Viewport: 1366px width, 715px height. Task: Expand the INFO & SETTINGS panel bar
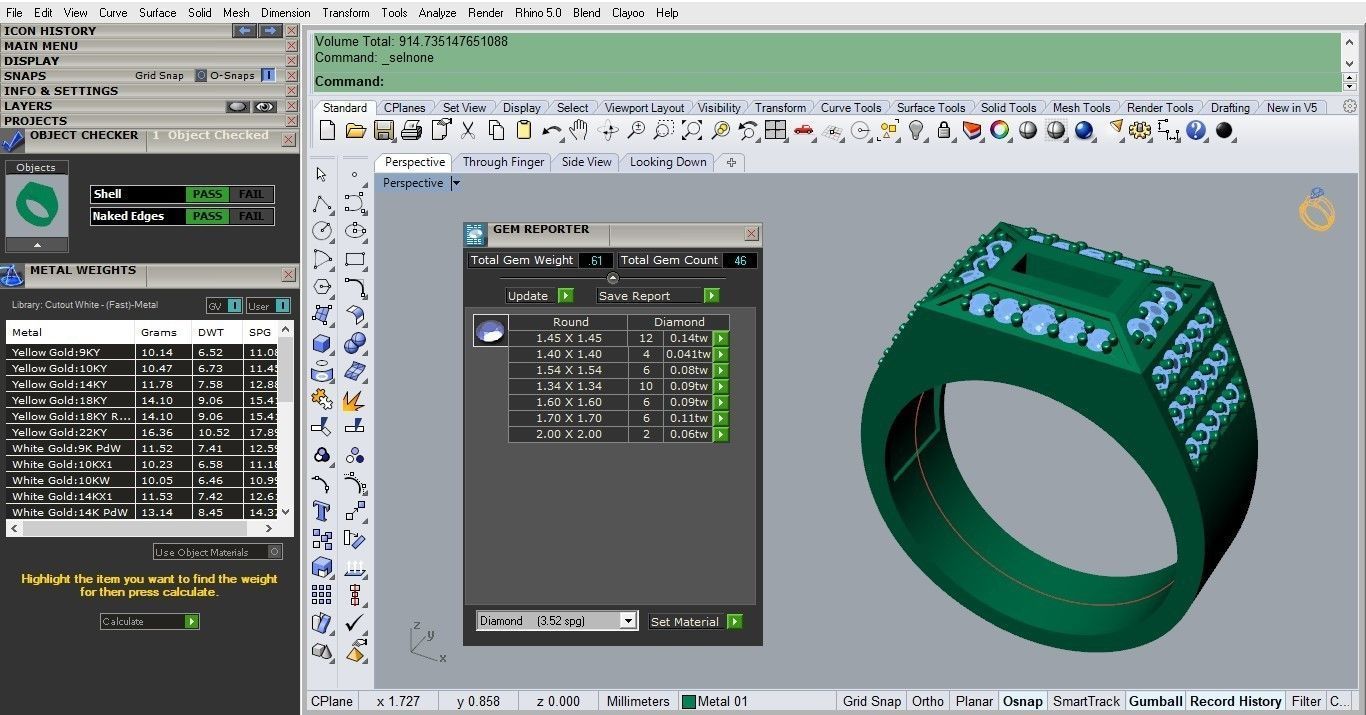click(142, 91)
